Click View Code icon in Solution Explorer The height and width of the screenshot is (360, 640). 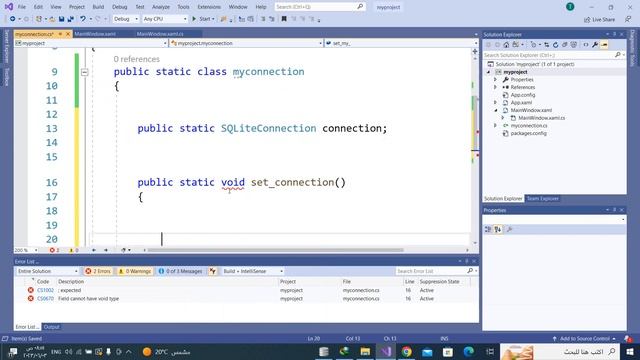(586, 45)
